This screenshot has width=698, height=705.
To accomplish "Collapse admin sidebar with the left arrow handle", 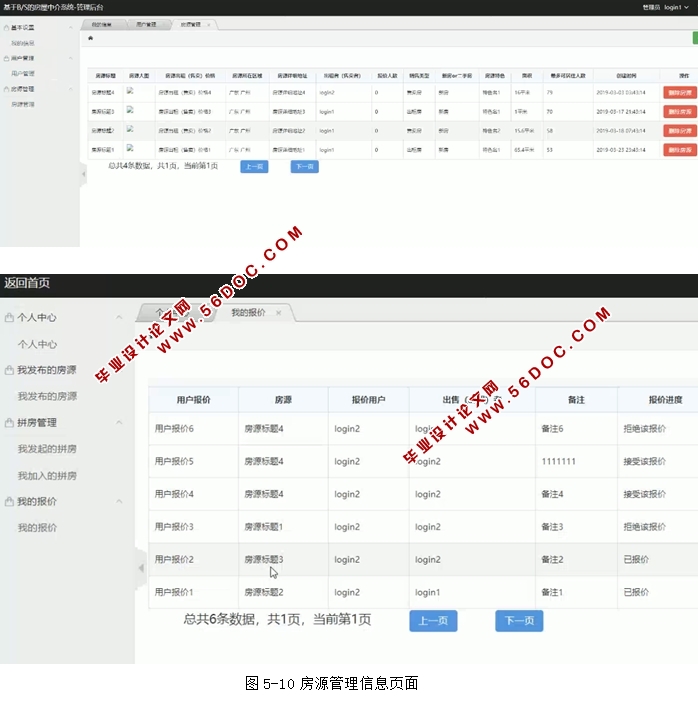I will click(x=84, y=174).
